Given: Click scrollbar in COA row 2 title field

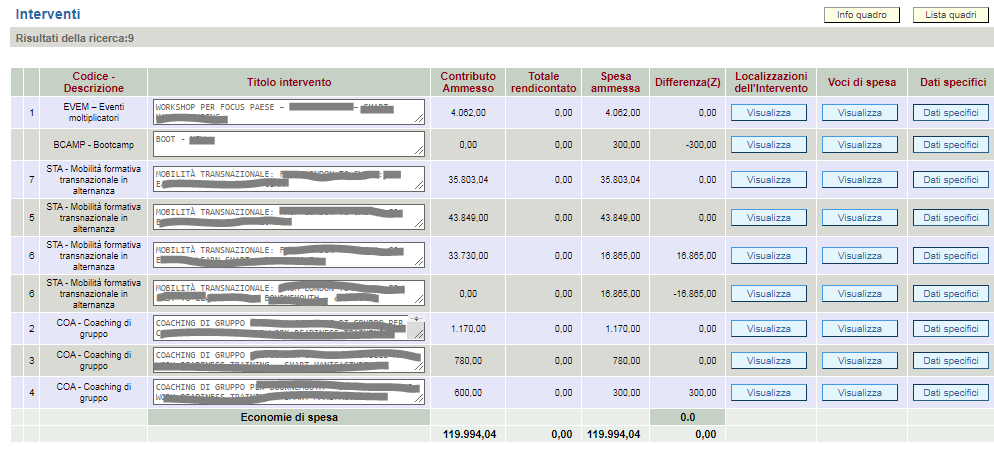Looking at the screenshot, I should [x=417, y=327].
